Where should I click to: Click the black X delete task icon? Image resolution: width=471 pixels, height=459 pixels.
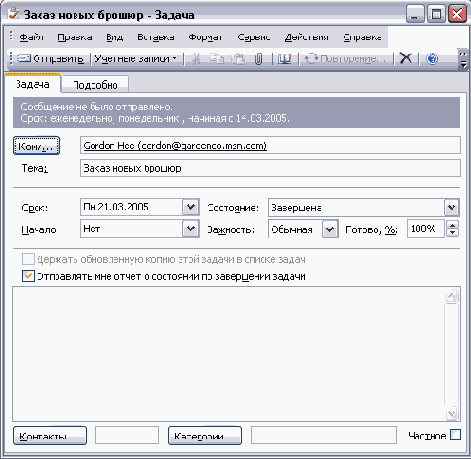click(x=406, y=58)
